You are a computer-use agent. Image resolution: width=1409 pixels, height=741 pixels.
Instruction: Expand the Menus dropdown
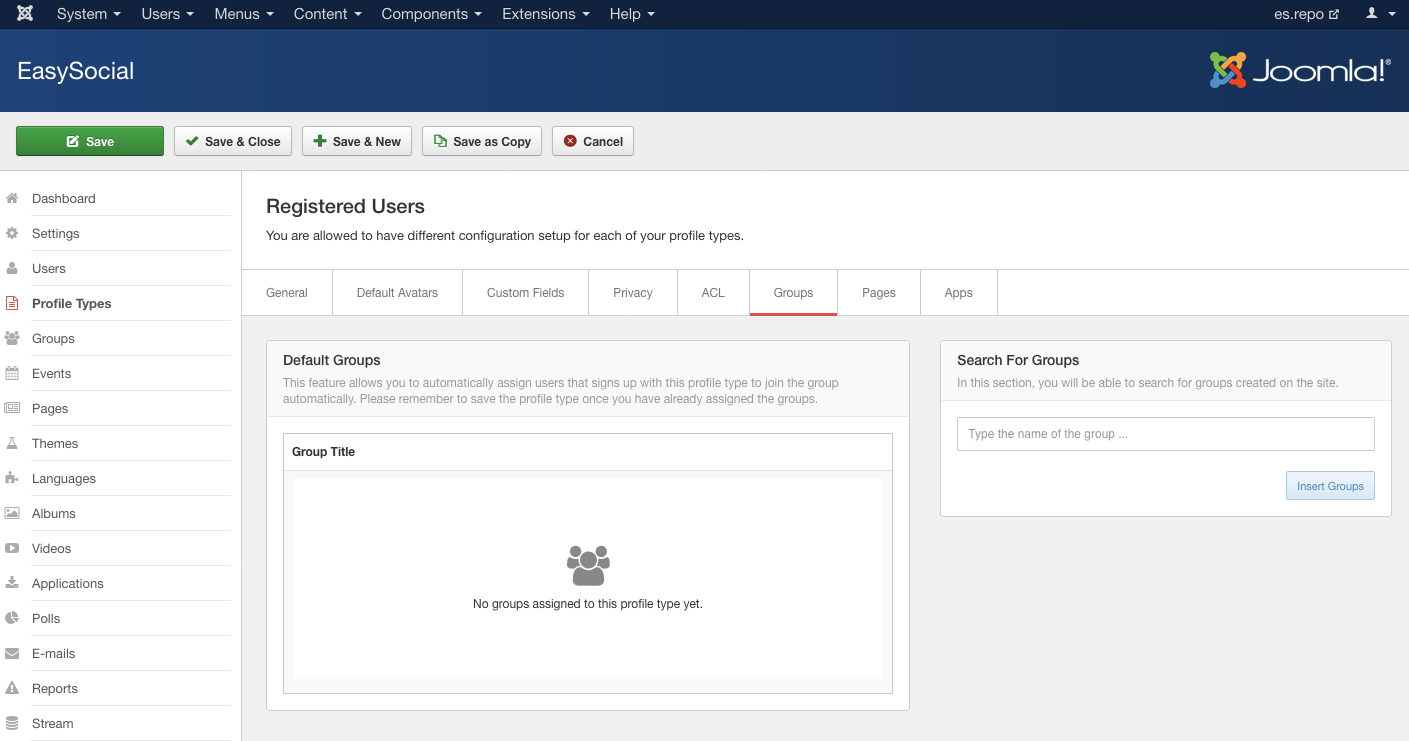[x=244, y=14]
